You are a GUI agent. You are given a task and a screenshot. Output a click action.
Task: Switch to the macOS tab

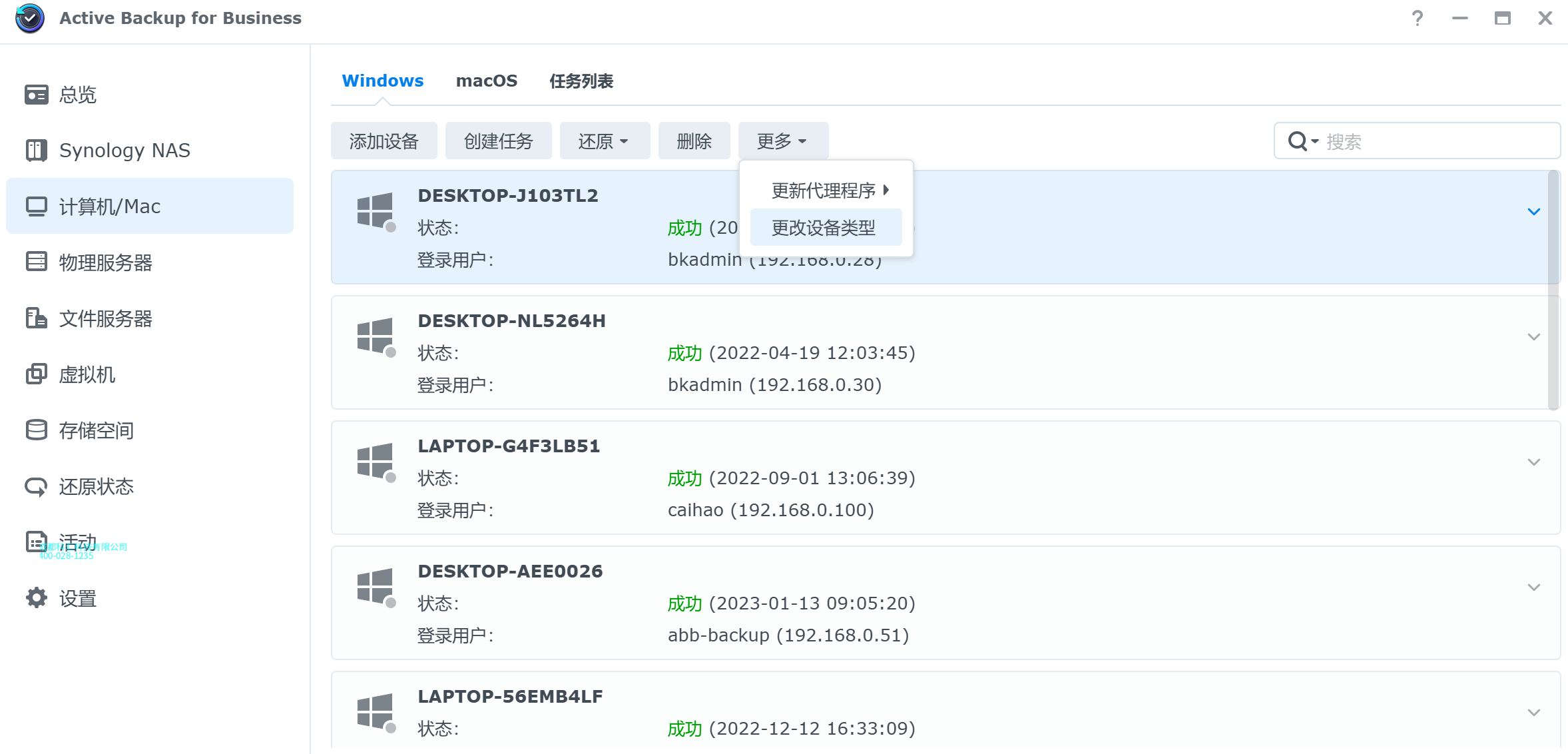coord(486,81)
